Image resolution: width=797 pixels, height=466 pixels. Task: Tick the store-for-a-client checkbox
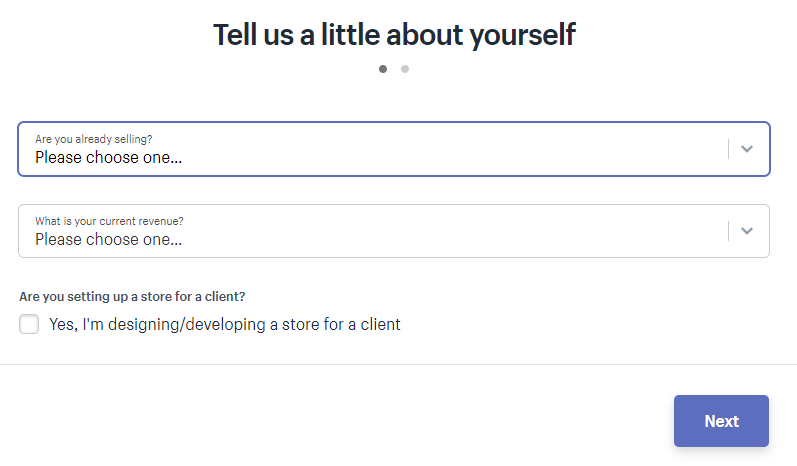(29, 324)
